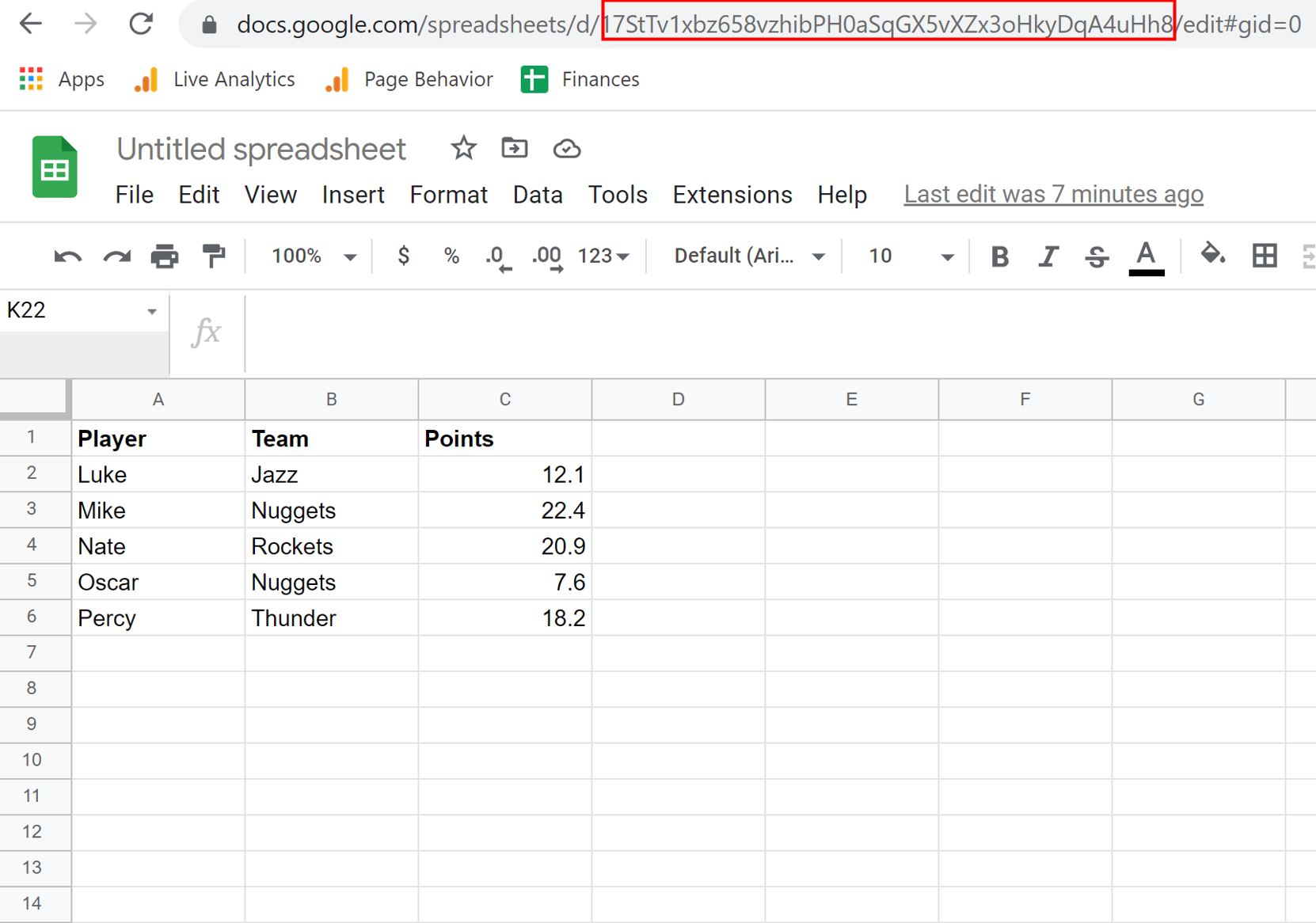1316x923 pixels.
Task: Open 'Last edit was 7 minutes ago' link
Action: tap(1053, 195)
